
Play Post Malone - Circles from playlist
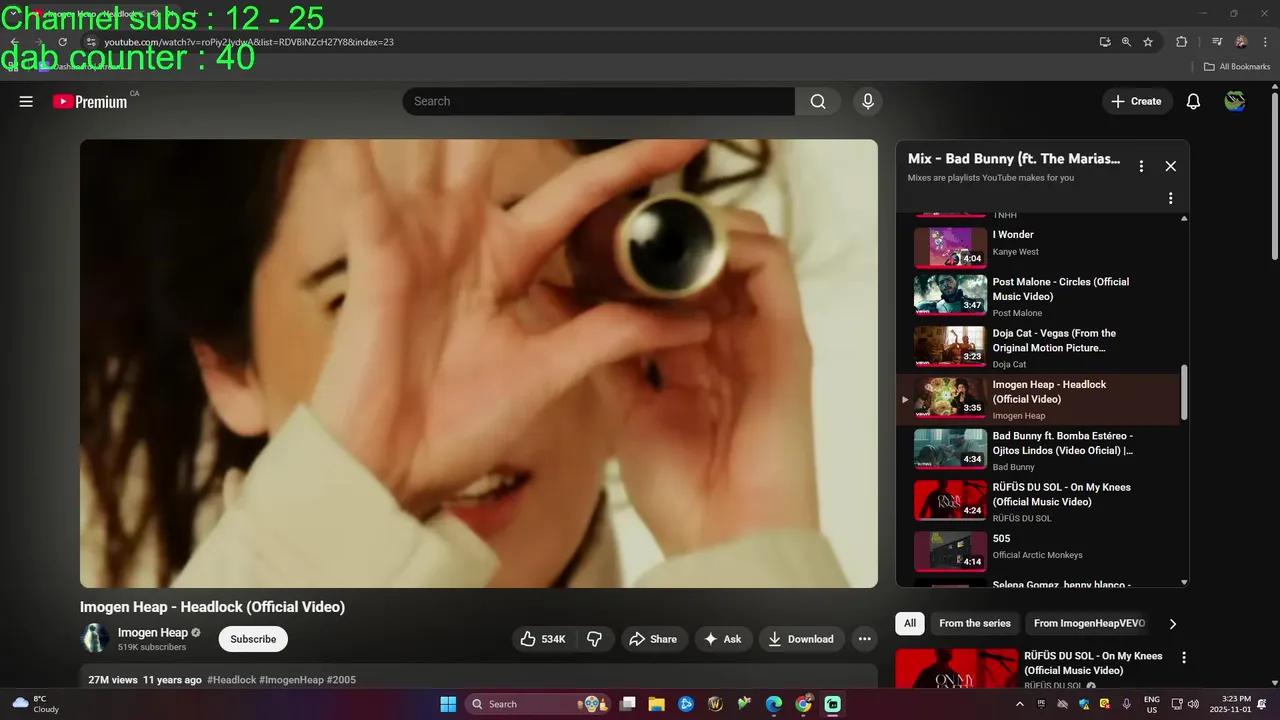coord(1040,296)
